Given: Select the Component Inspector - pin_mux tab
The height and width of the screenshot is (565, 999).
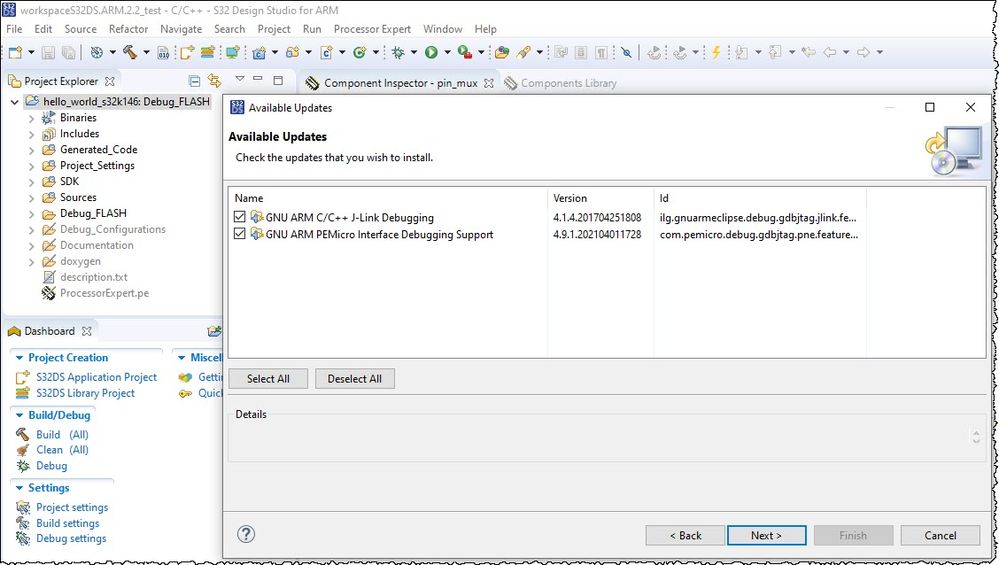Looking at the screenshot, I should [x=400, y=83].
